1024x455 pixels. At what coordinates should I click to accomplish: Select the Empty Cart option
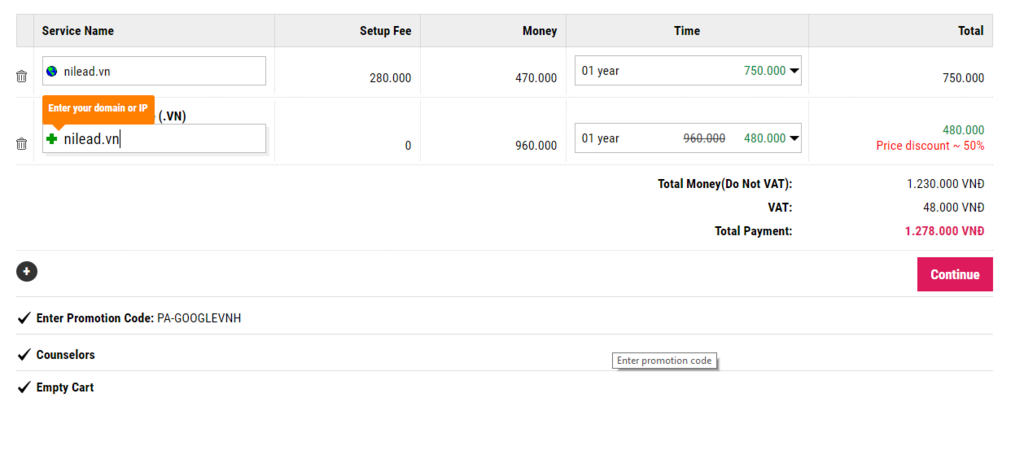click(65, 388)
